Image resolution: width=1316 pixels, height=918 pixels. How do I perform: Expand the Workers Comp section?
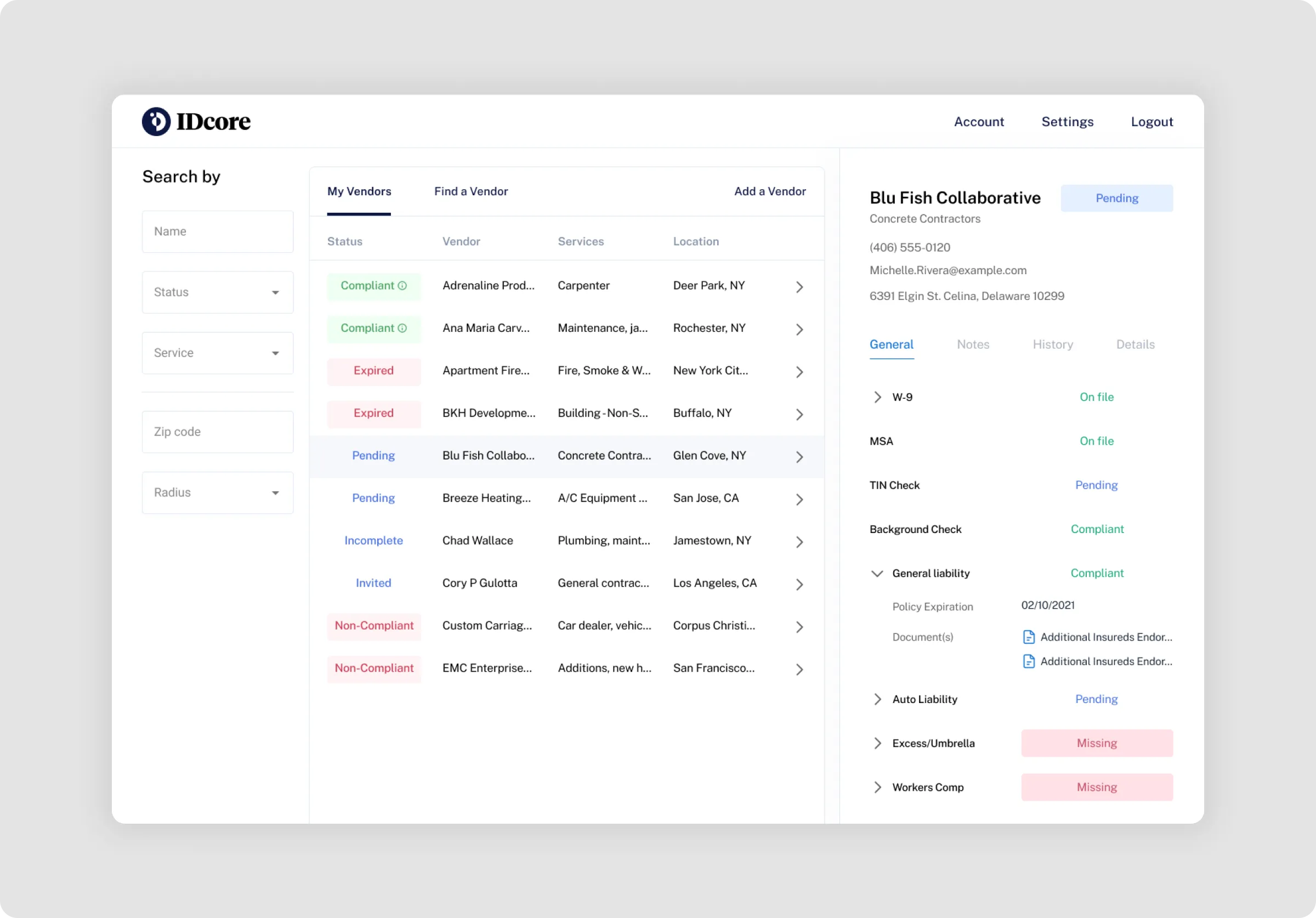tap(877, 787)
